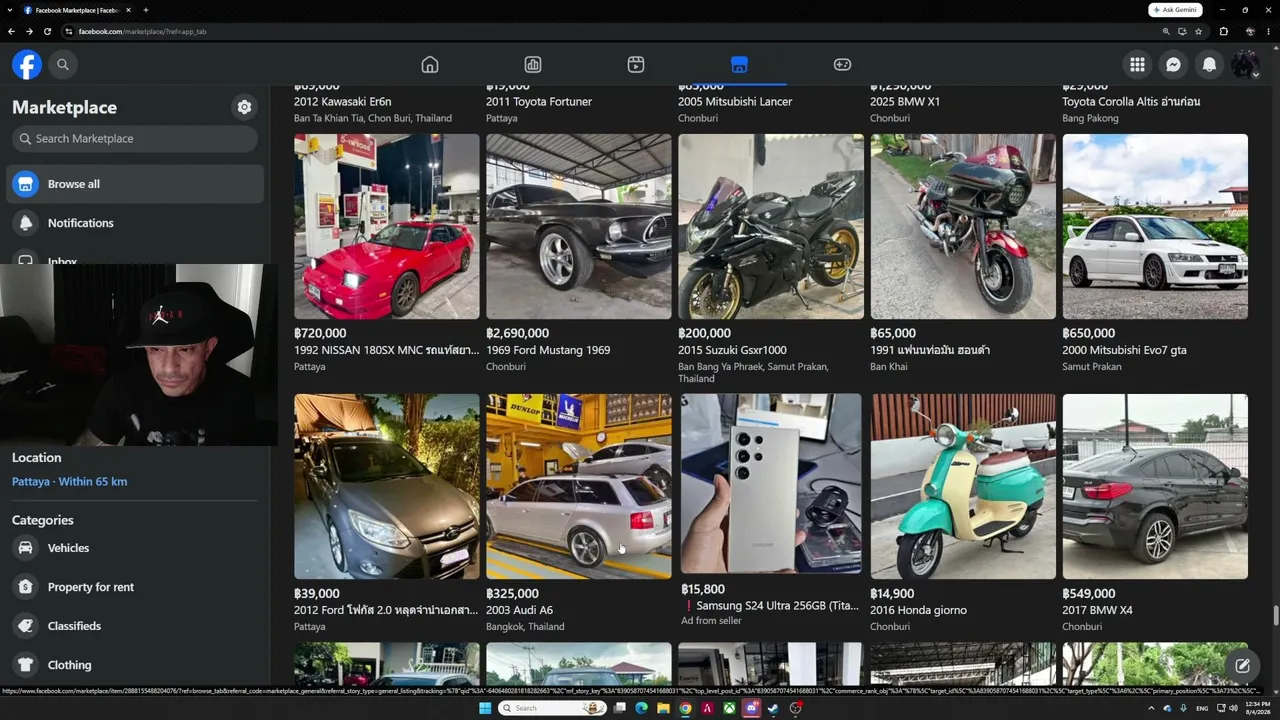Click the 2005 Mitsubishi Lancer title
Image resolution: width=1280 pixels, height=720 pixels.
(735, 102)
